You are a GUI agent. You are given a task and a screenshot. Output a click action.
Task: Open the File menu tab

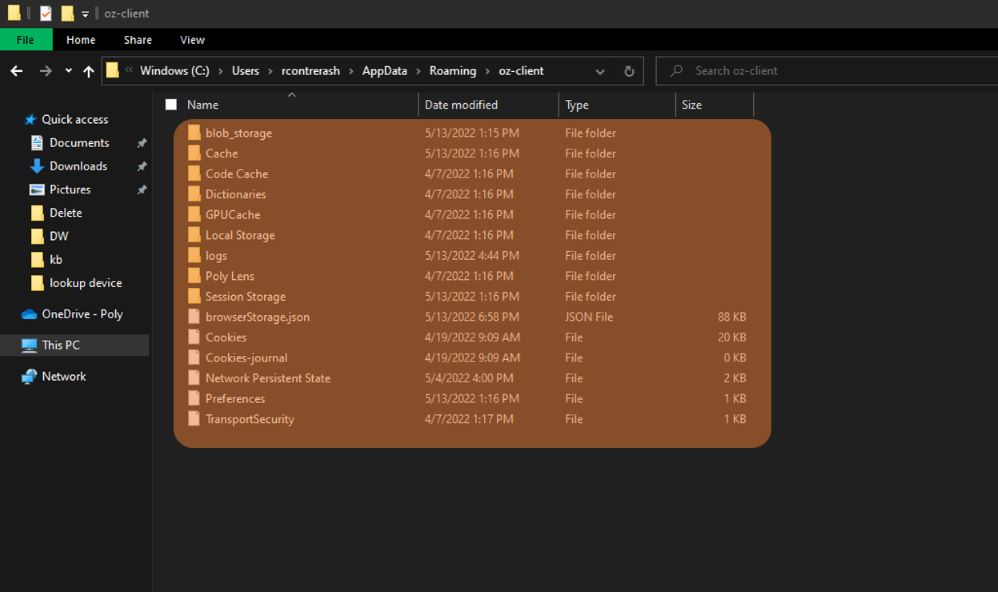point(25,40)
